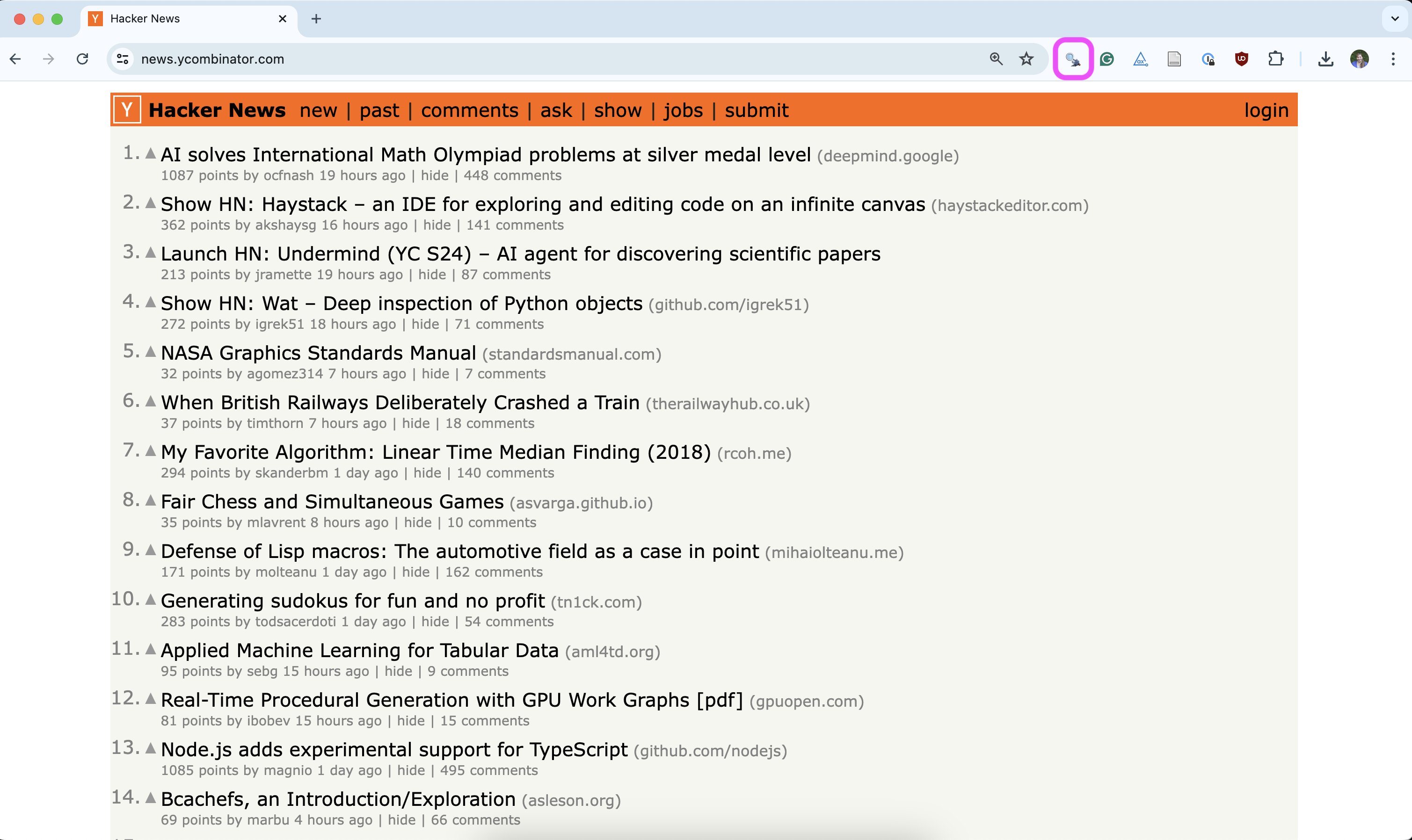Upvote the story about AI solving Olympiad problems
Image resolution: width=1412 pixels, height=840 pixels.
[151, 153]
